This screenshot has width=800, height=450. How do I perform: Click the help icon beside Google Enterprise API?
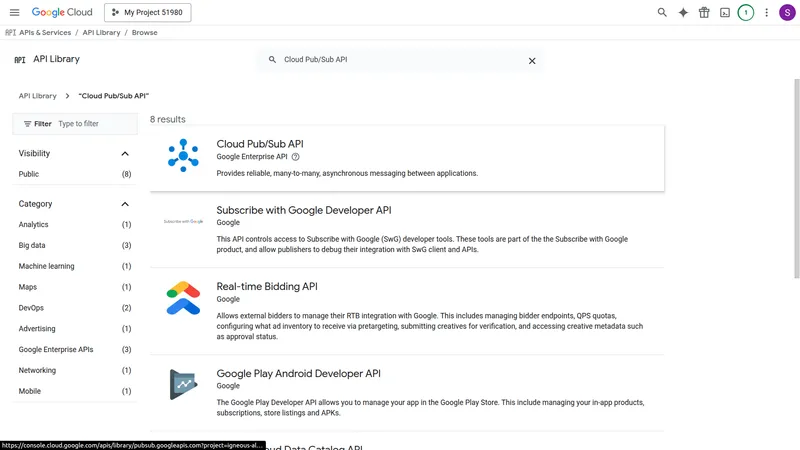pyautogui.click(x=295, y=157)
